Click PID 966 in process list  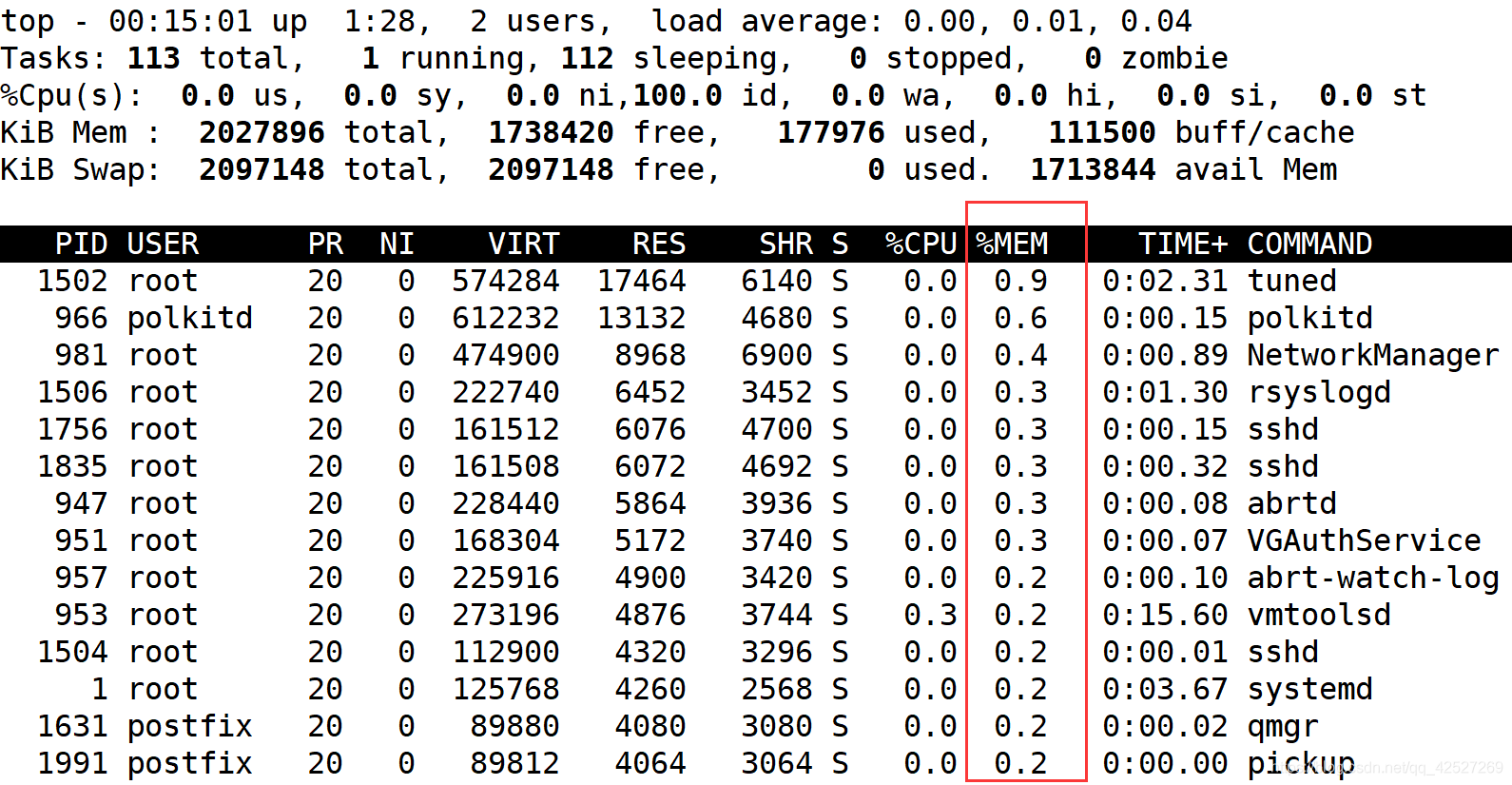click(x=81, y=319)
